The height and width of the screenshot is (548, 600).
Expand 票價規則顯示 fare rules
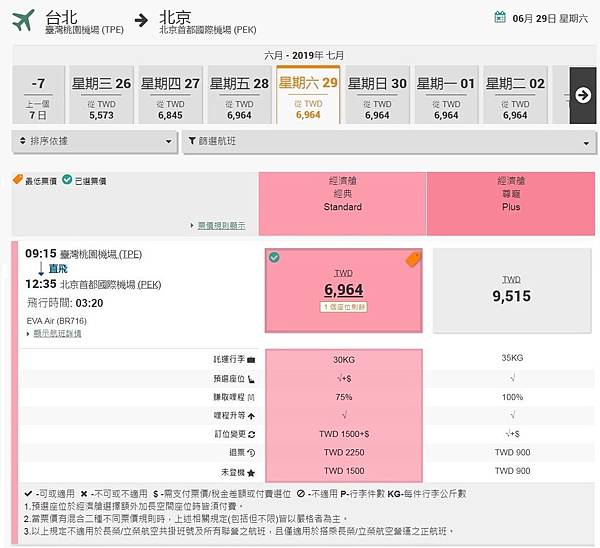[x=221, y=226]
